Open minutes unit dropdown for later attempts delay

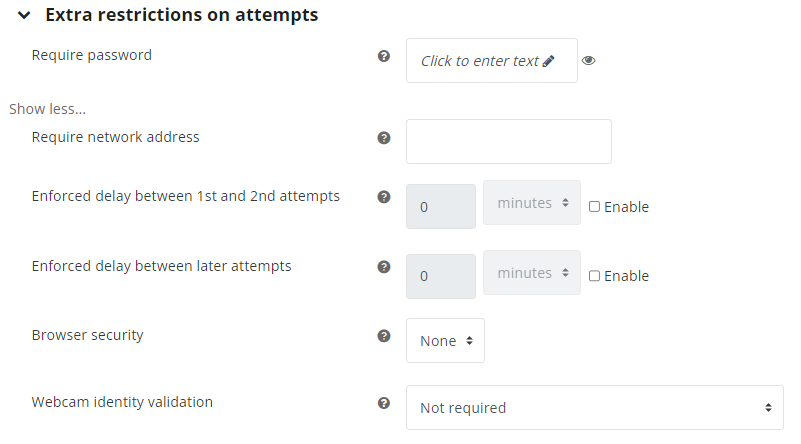(532, 272)
